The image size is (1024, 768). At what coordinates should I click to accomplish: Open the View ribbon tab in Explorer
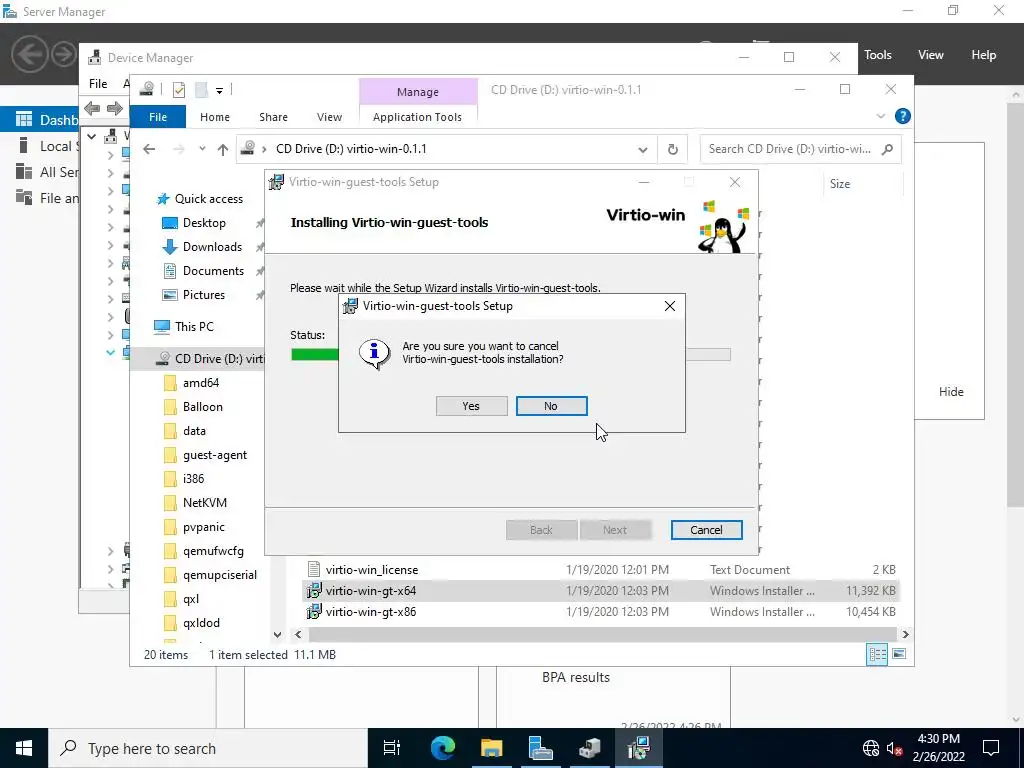[x=329, y=117]
